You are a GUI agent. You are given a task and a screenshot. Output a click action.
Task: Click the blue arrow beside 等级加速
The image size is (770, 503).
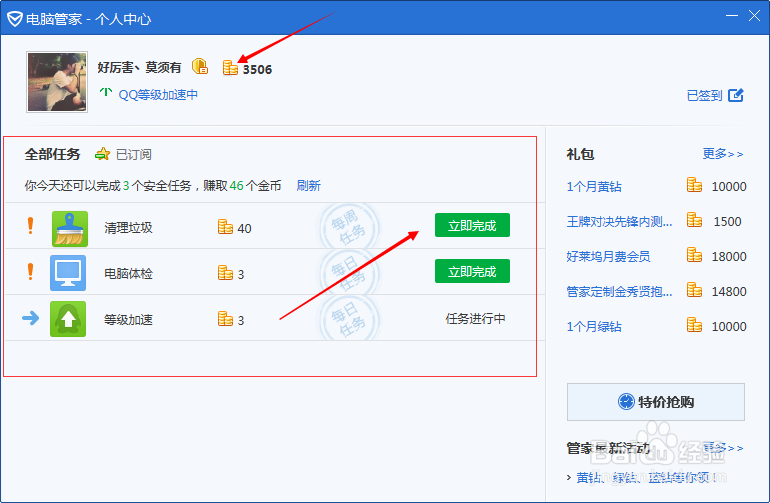click(x=30, y=318)
